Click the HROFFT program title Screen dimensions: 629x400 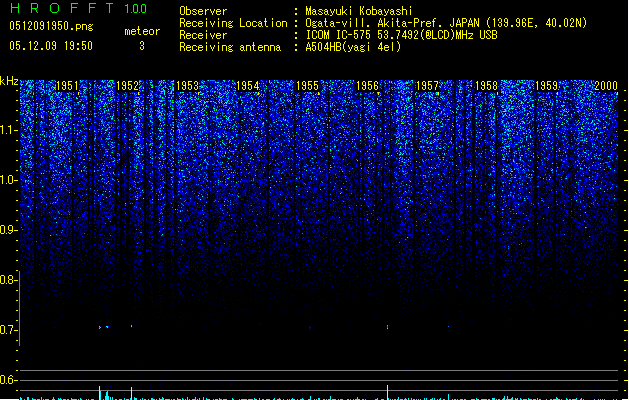point(62,8)
